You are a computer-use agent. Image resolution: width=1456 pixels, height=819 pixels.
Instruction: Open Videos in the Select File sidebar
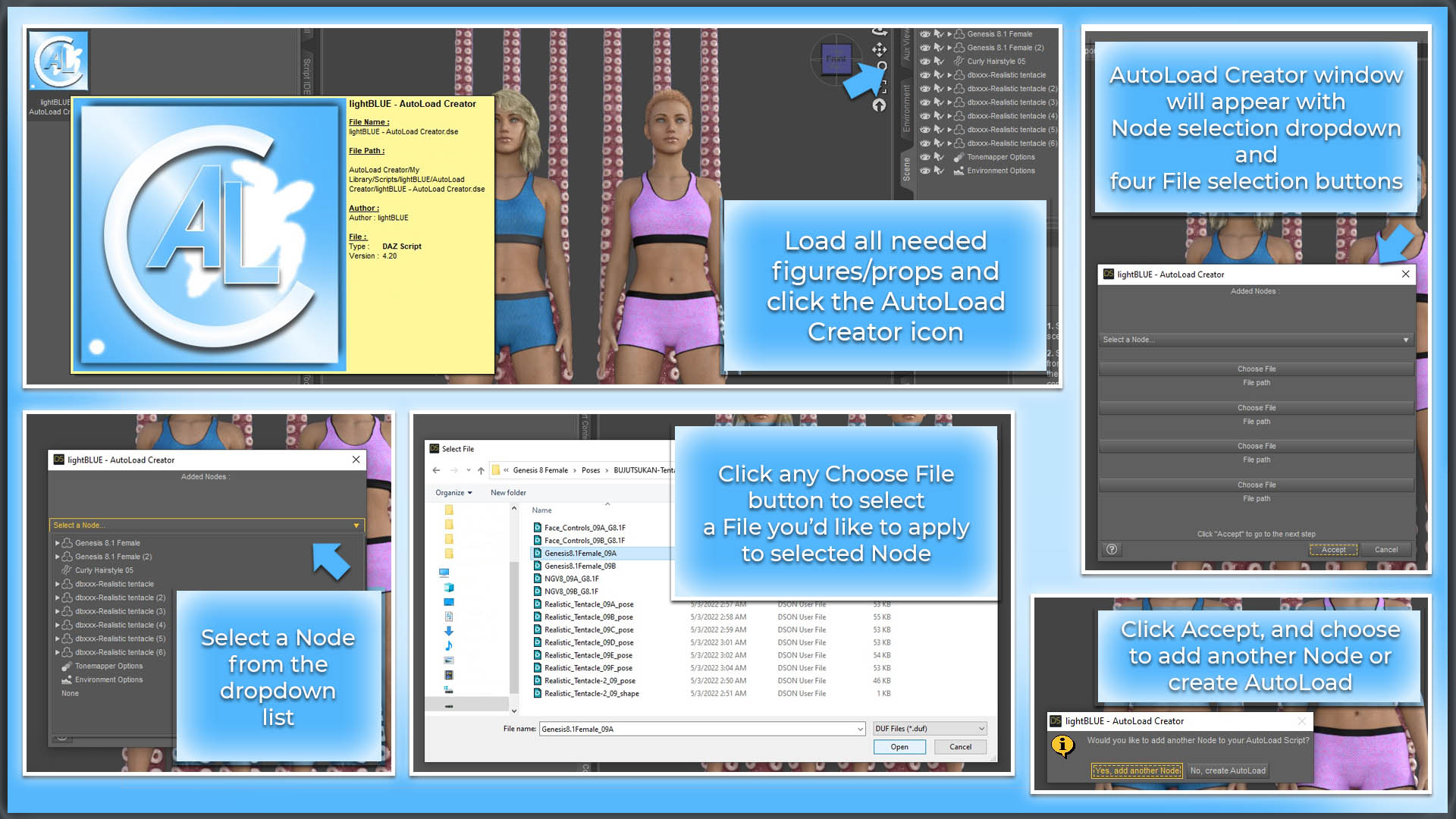[x=448, y=675]
